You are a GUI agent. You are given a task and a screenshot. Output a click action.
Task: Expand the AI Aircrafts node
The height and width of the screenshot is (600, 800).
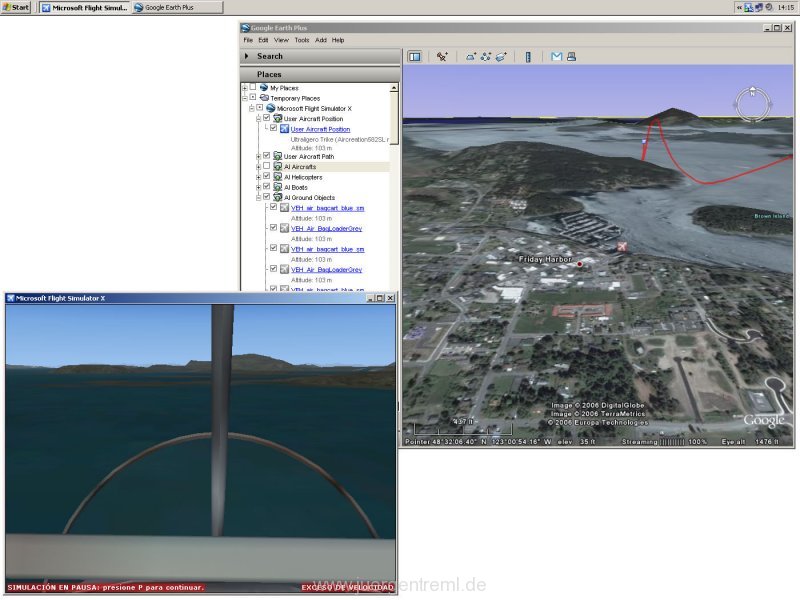[258, 166]
